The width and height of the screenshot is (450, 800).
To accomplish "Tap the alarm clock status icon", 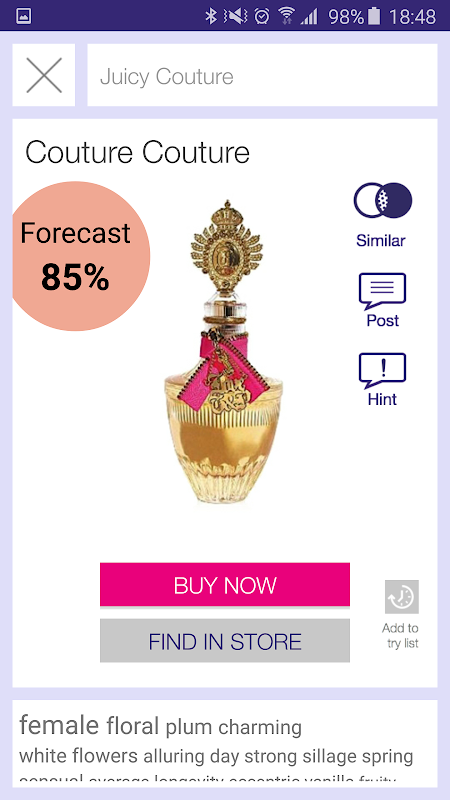I will pos(262,16).
